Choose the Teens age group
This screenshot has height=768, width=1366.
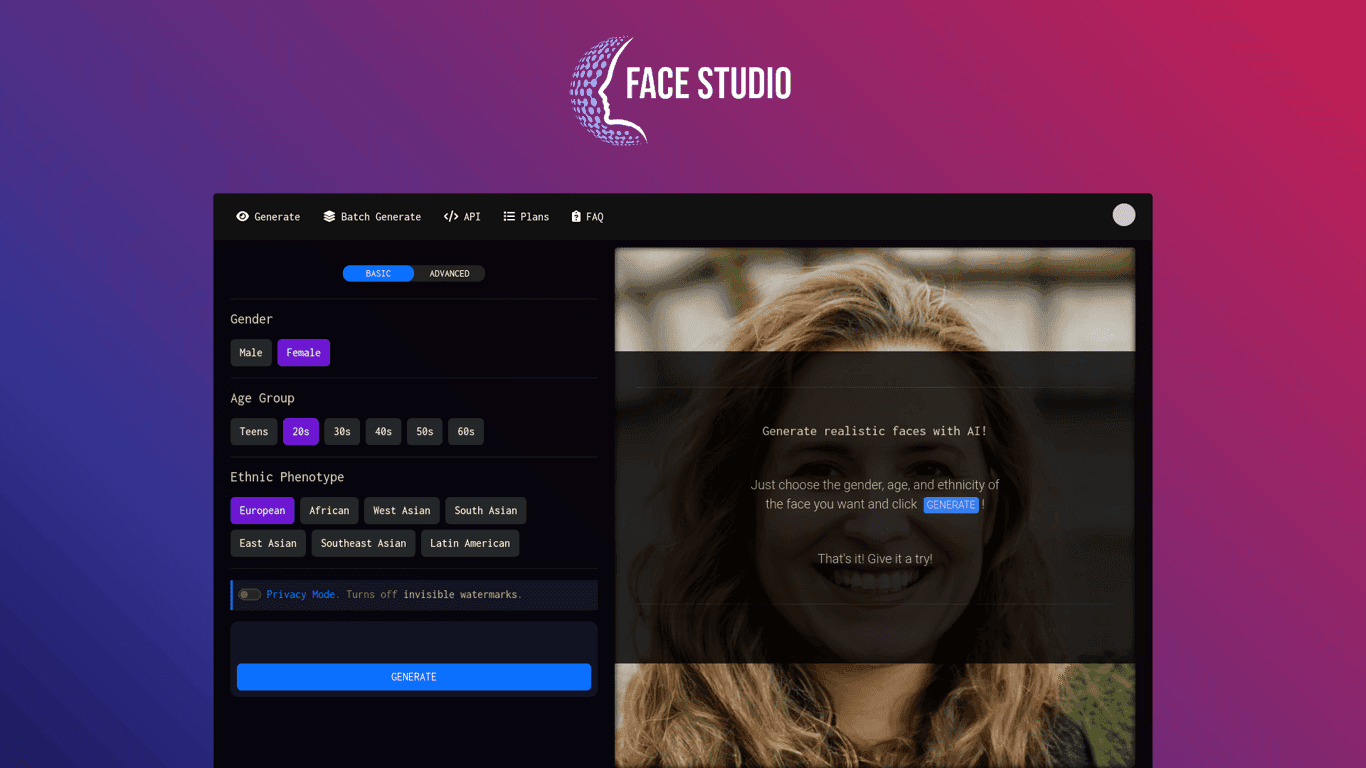[254, 431]
